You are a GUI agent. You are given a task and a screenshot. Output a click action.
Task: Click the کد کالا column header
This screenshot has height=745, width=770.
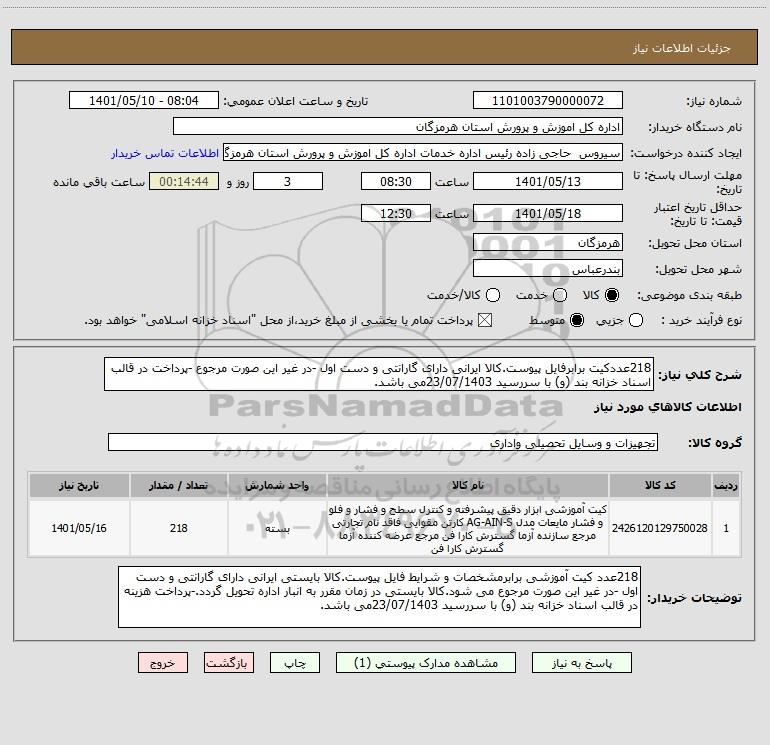[660, 485]
